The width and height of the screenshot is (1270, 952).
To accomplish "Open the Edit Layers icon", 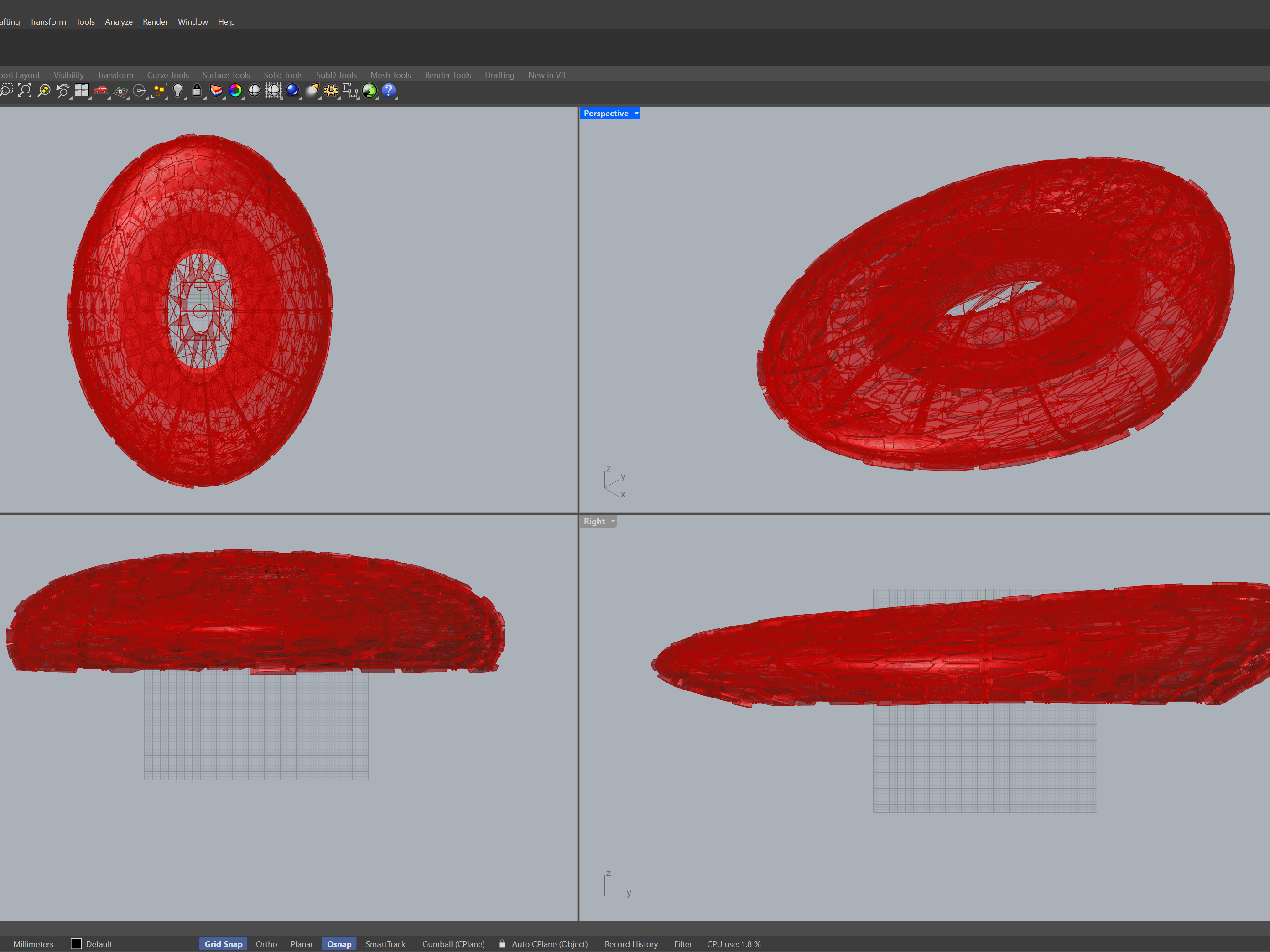I will click(216, 91).
